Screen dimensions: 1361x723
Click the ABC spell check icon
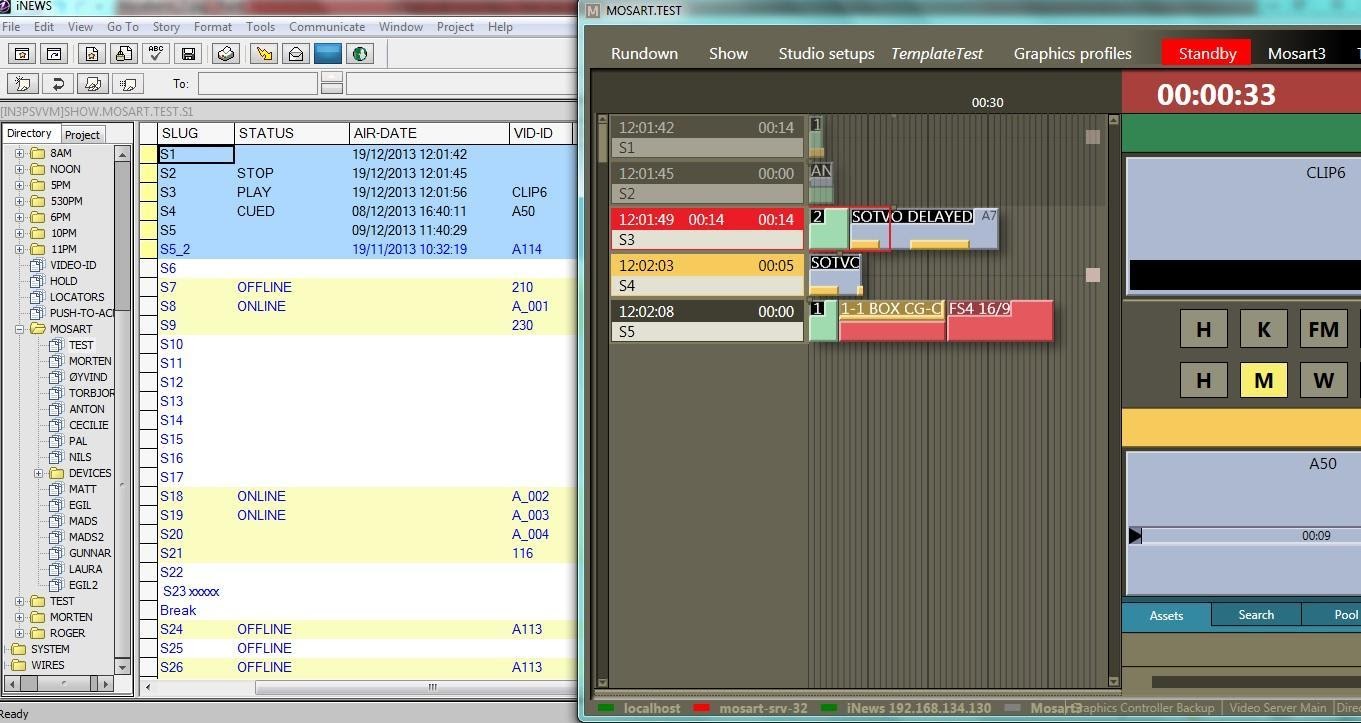click(x=156, y=54)
